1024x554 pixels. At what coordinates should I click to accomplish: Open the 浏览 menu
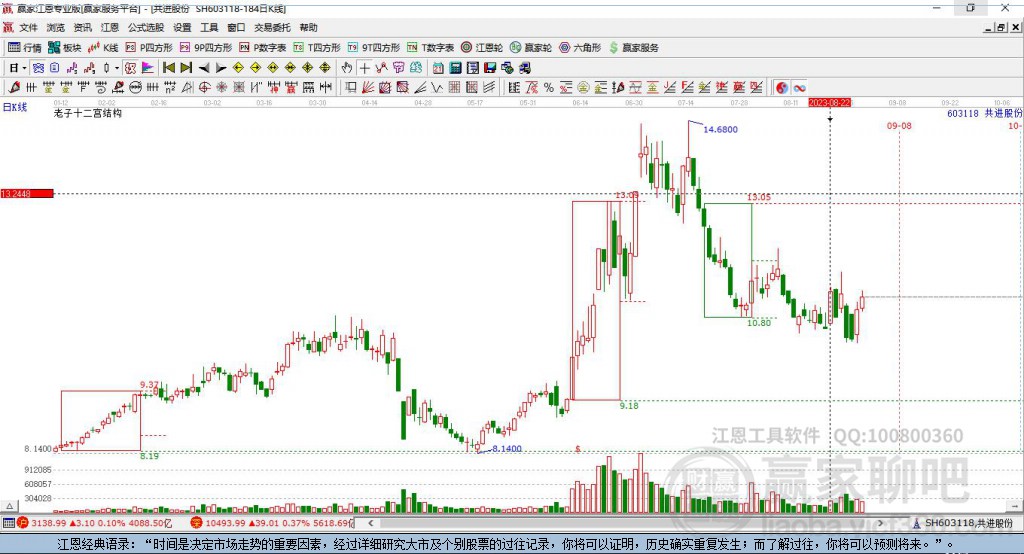point(56,27)
